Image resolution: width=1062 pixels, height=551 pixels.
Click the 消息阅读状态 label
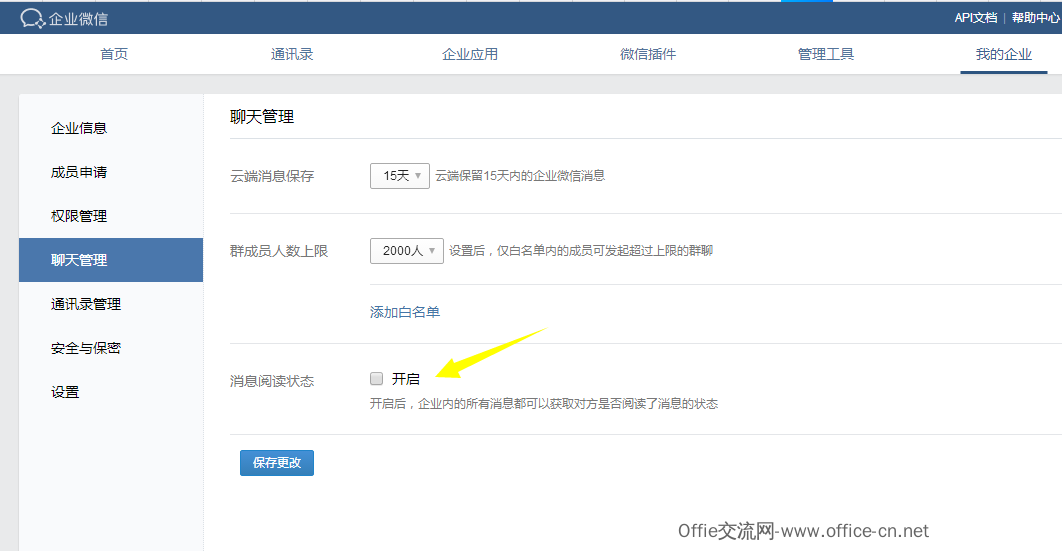coord(272,381)
